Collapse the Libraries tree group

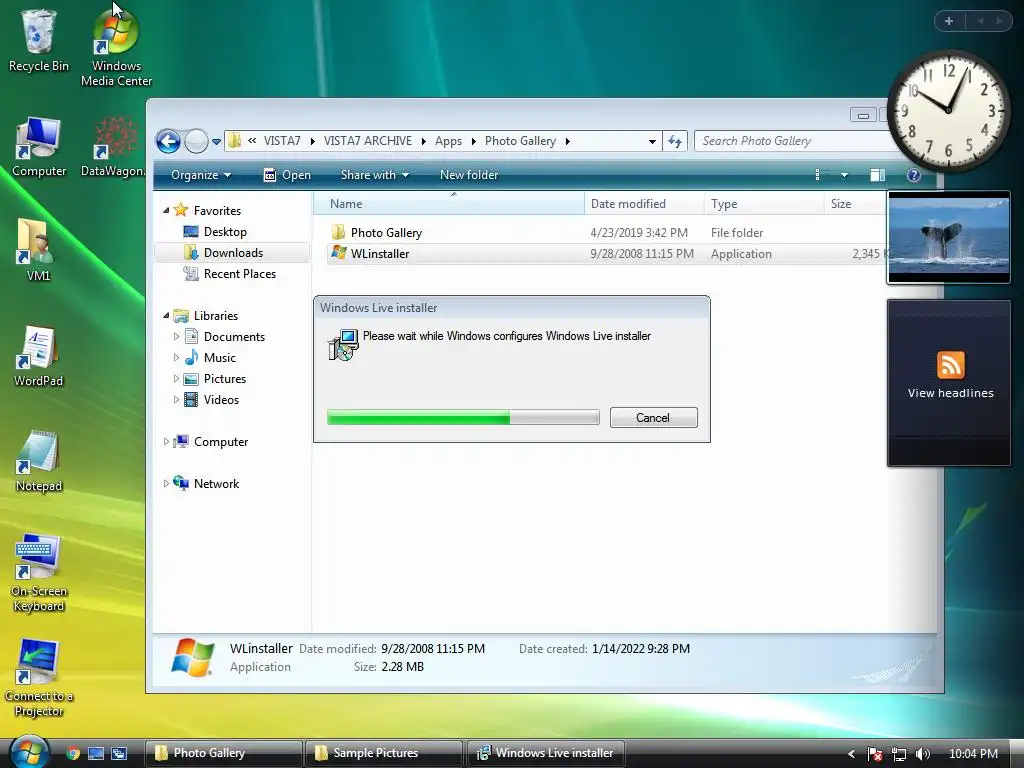pos(166,315)
